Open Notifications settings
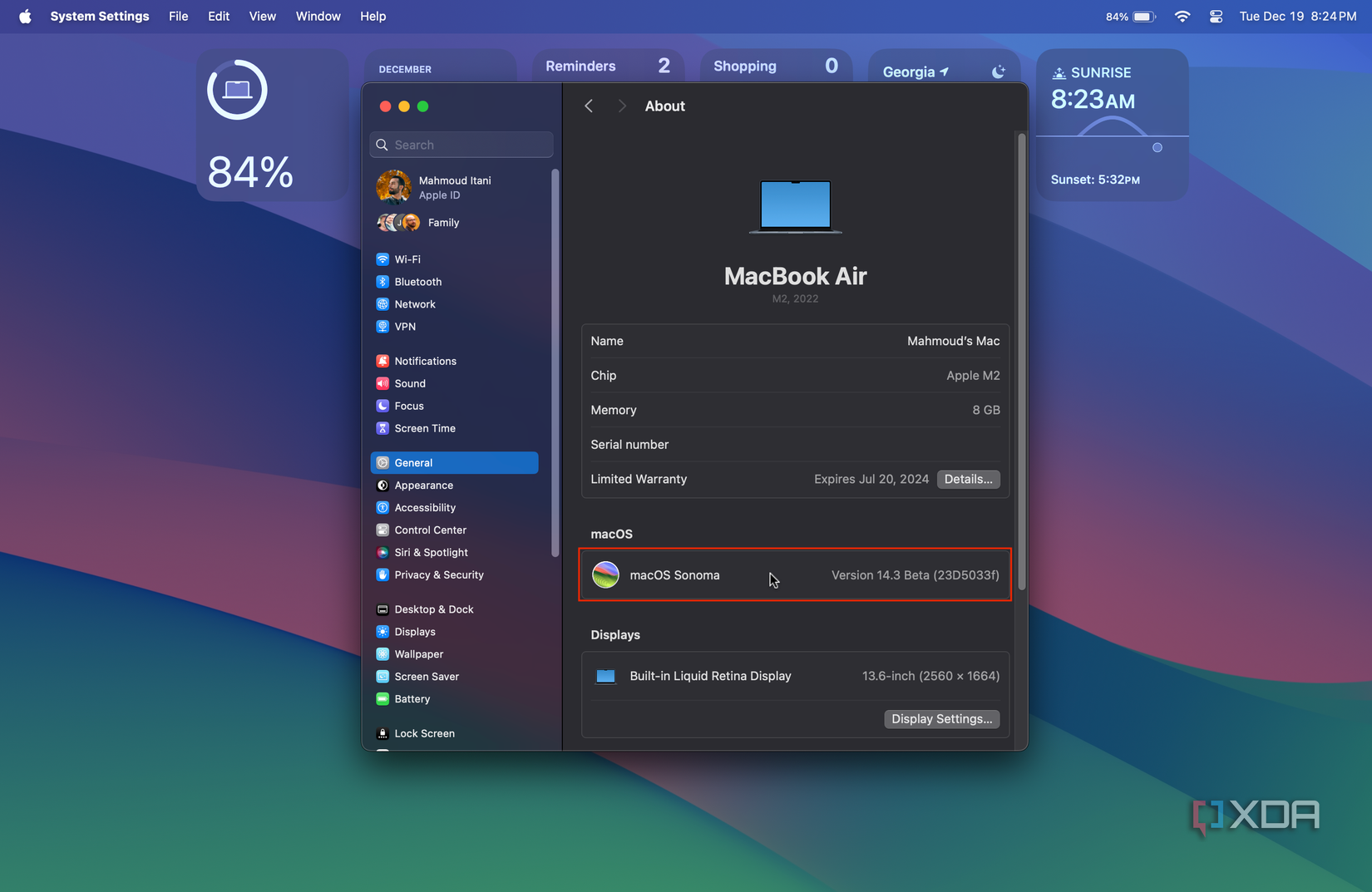 pos(454,361)
